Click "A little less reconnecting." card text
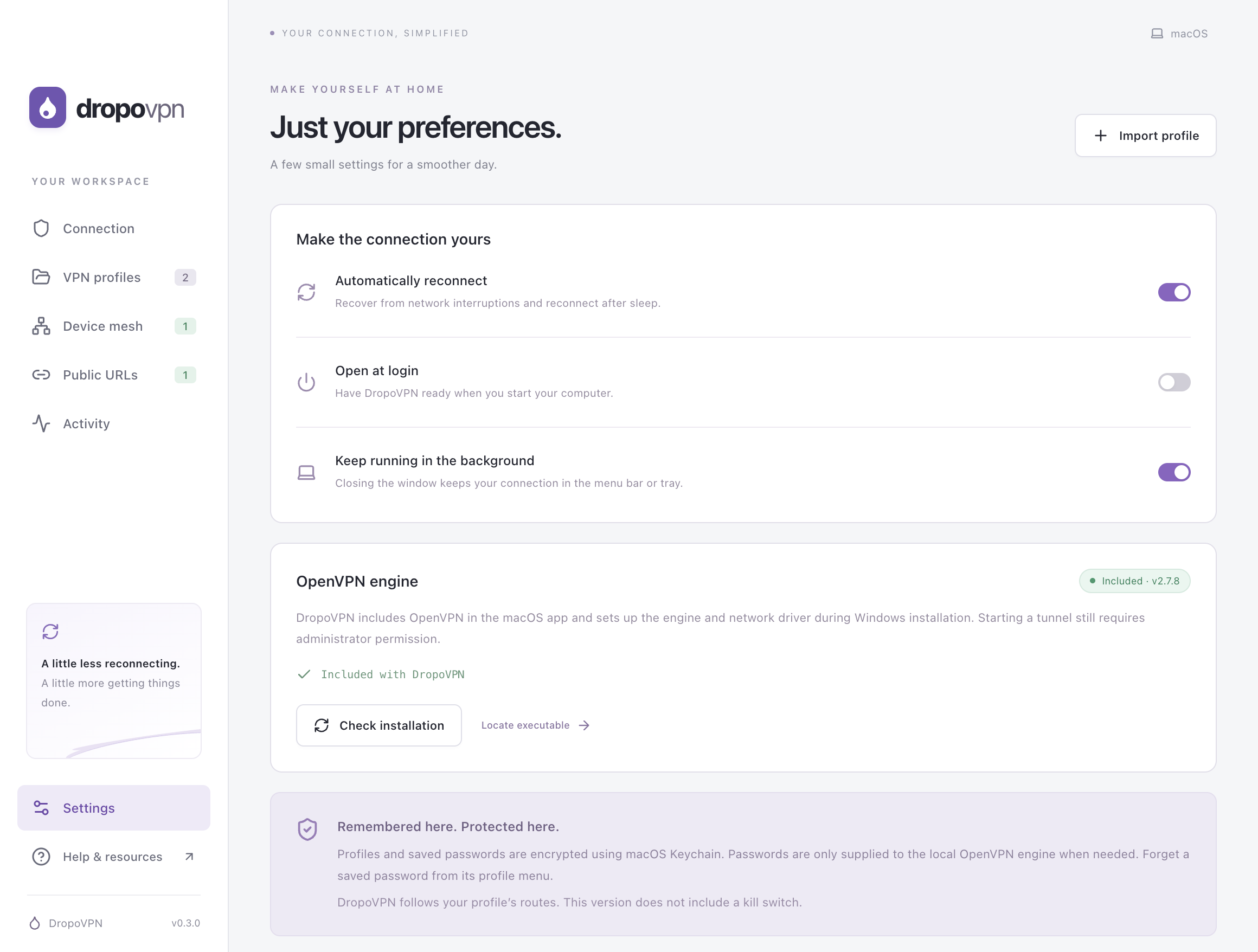 pos(110,664)
